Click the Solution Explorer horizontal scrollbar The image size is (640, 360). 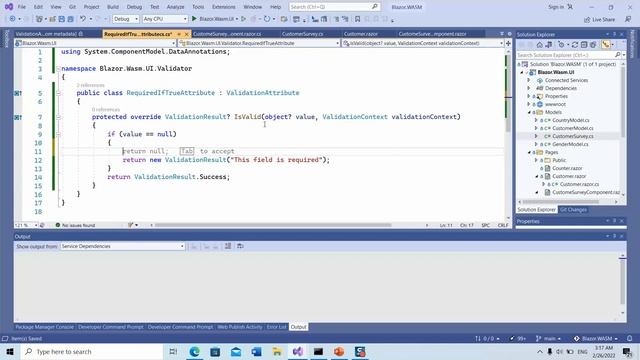click(560, 202)
